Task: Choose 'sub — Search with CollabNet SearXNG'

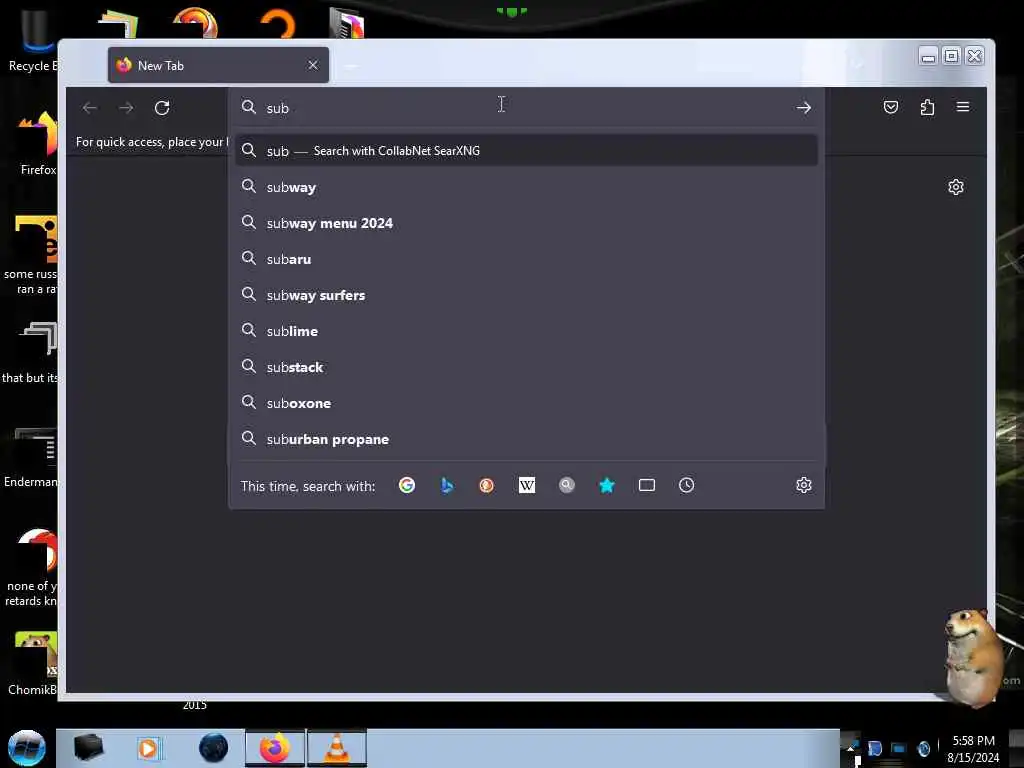Action: coord(526,151)
